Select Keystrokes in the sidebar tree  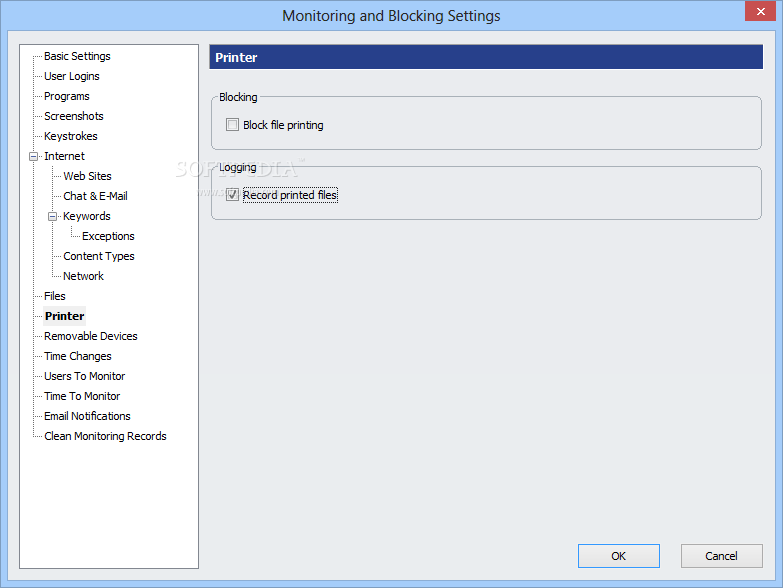tap(70, 136)
